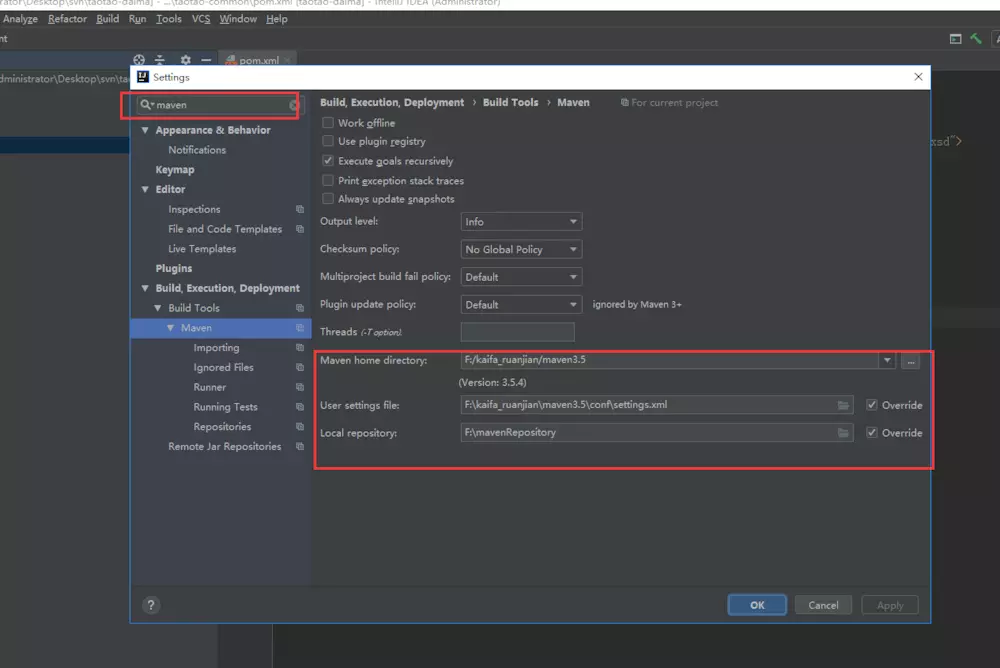The width and height of the screenshot is (1000, 668).
Task: Click project-level icon beside Build Tools
Action: [x=300, y=308]
